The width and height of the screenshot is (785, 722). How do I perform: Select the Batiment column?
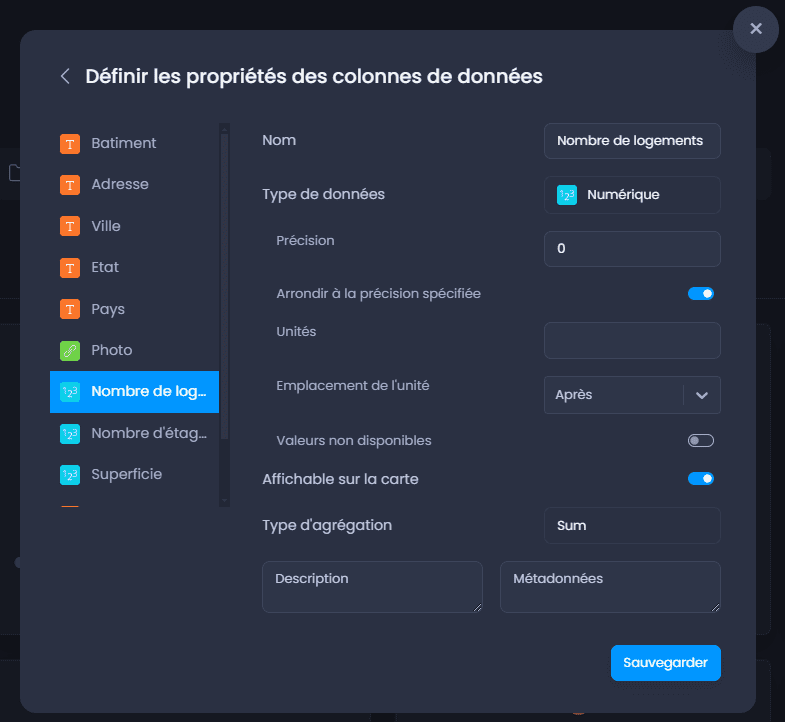point(134,143)
